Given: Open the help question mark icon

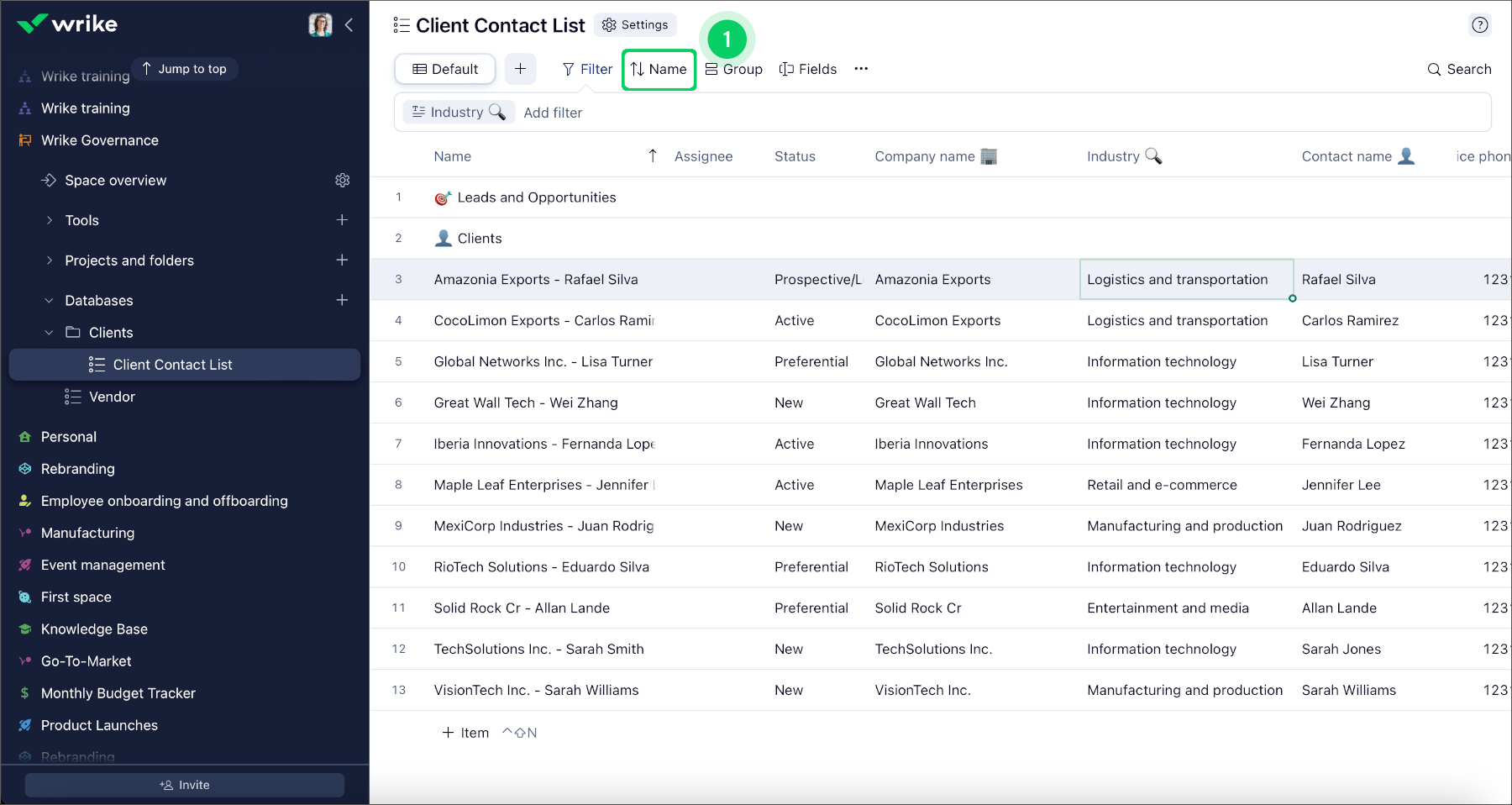Looking at the screenshot, I should tap(1479, 25).
